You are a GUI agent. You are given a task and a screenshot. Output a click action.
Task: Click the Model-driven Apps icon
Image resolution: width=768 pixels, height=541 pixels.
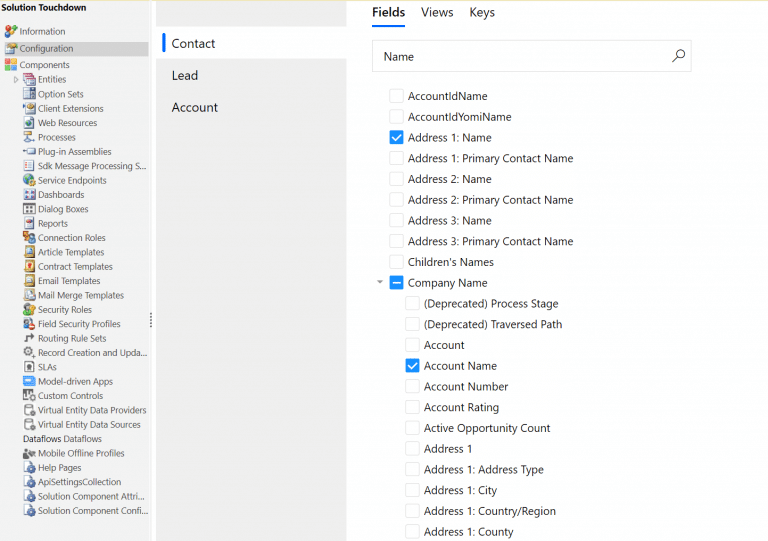(x=29, y=382)
